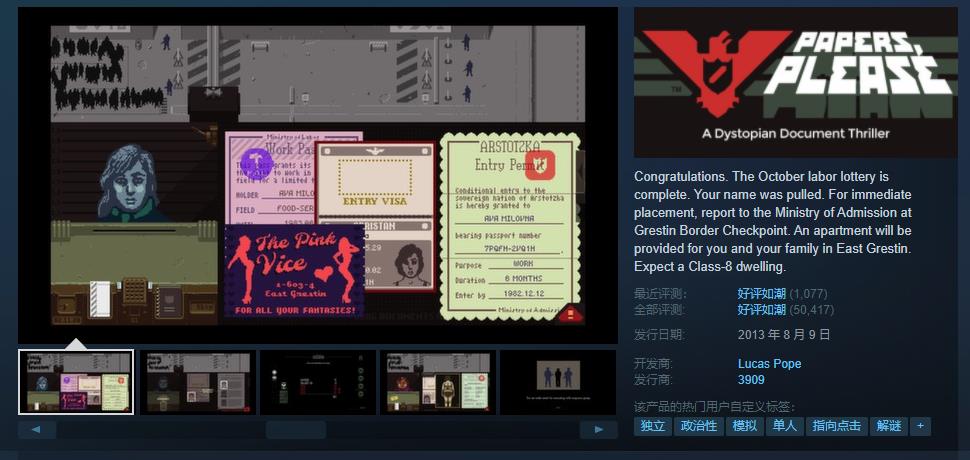This screenshot has height=460, width=970.
Task: Open the third dark screenshot thumbnail
Action: (x=318, y=382)
